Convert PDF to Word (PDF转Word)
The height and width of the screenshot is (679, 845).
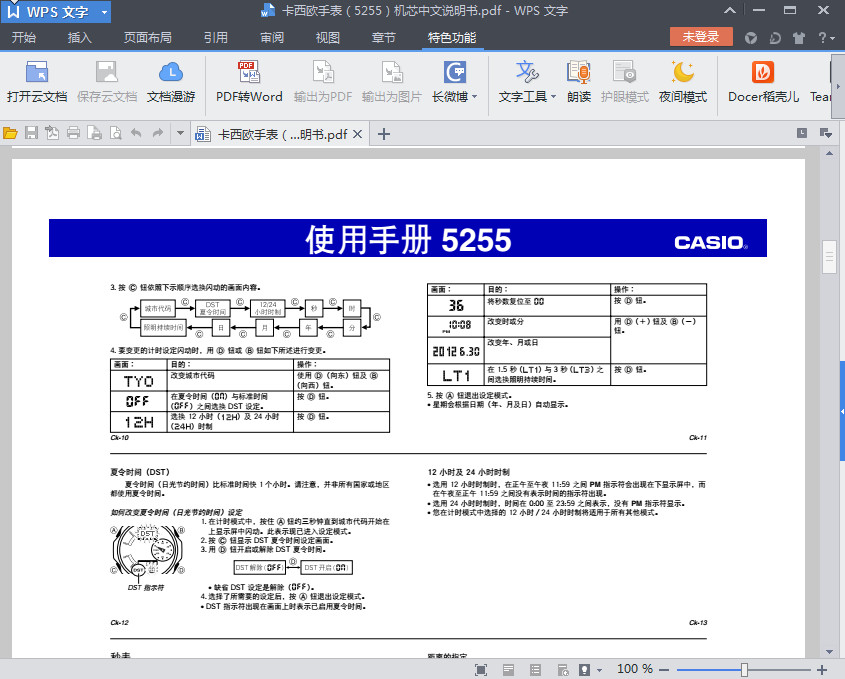(249, 82)
